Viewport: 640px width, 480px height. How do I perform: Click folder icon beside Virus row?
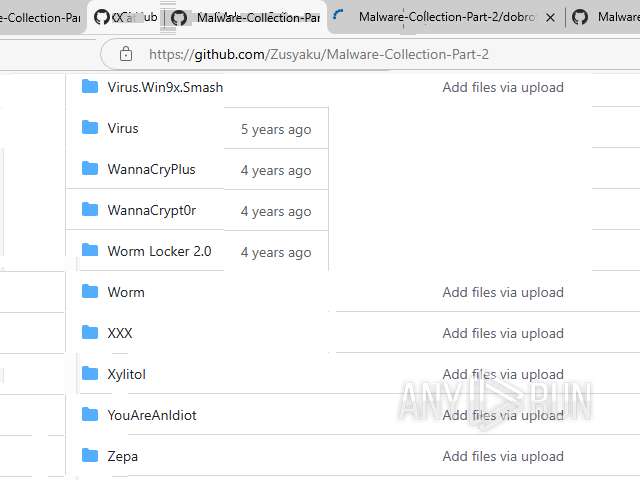90,127
